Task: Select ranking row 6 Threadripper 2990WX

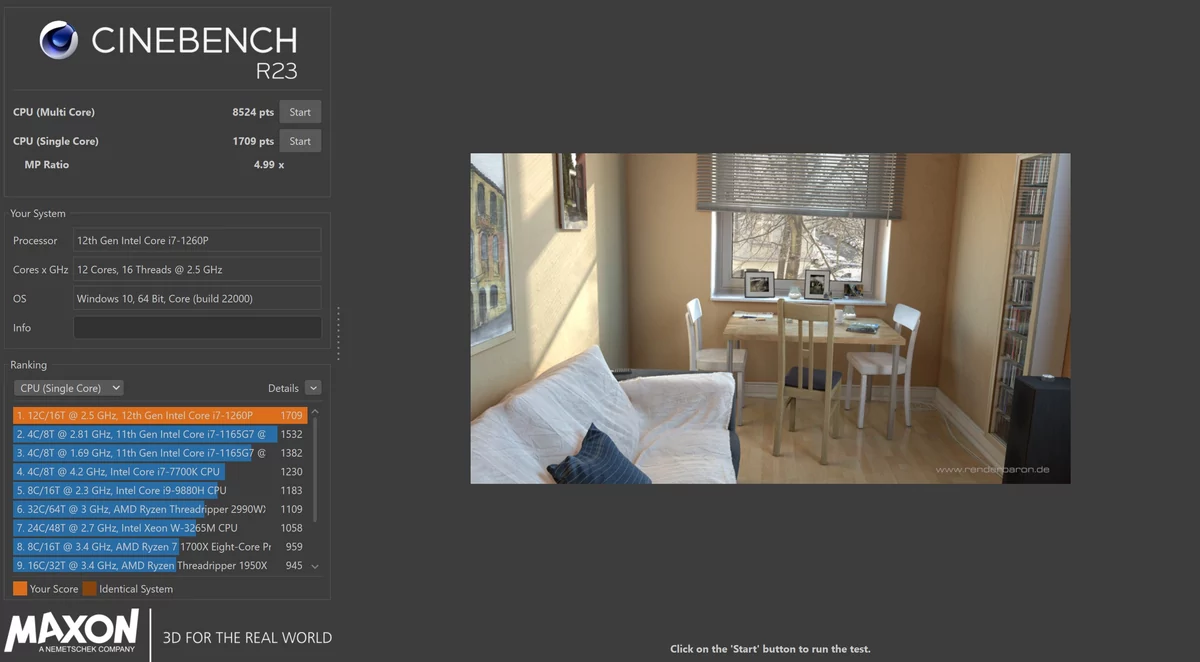Action: click(160, 509)
